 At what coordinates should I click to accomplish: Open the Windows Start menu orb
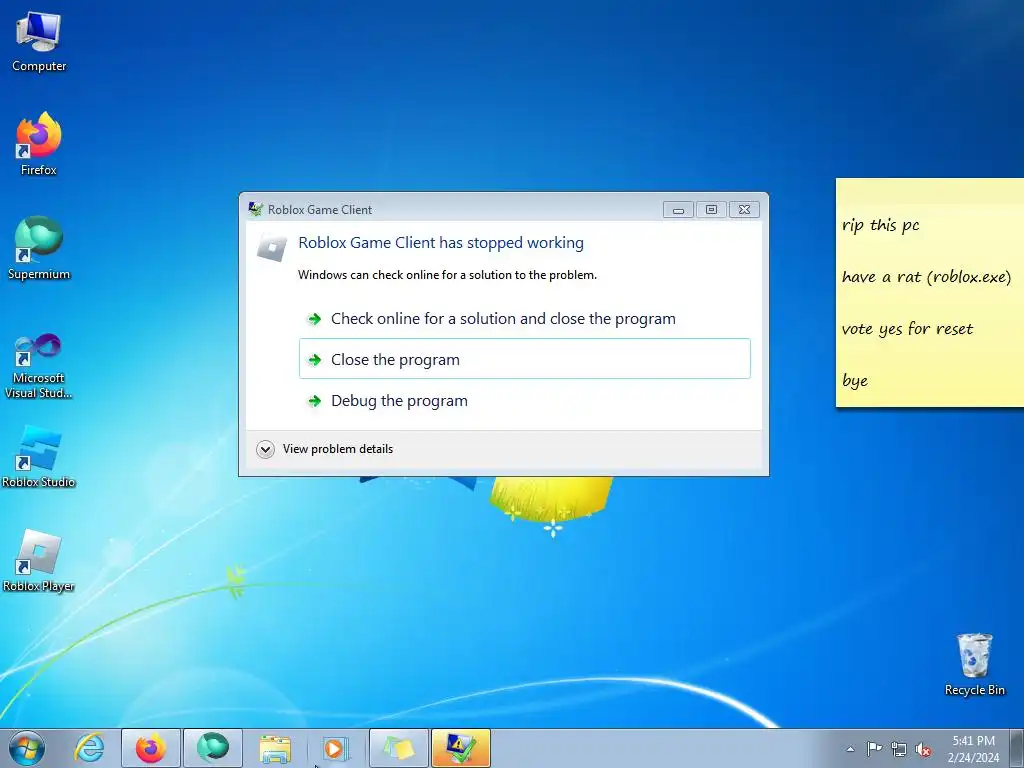tap(27, 748)
